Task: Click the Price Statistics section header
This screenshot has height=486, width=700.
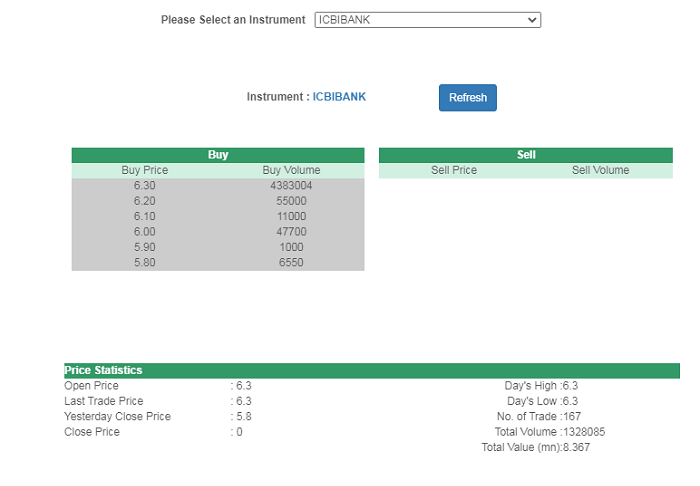Action: (x=104, y=370)
